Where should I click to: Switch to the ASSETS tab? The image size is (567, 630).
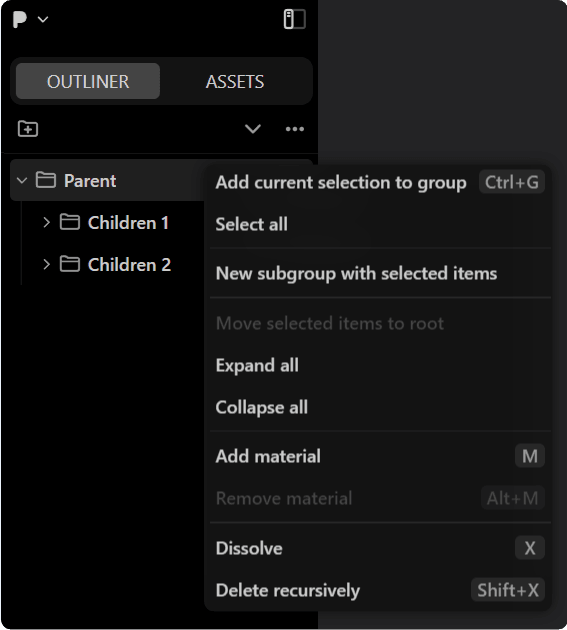click(x=235, y=82)
